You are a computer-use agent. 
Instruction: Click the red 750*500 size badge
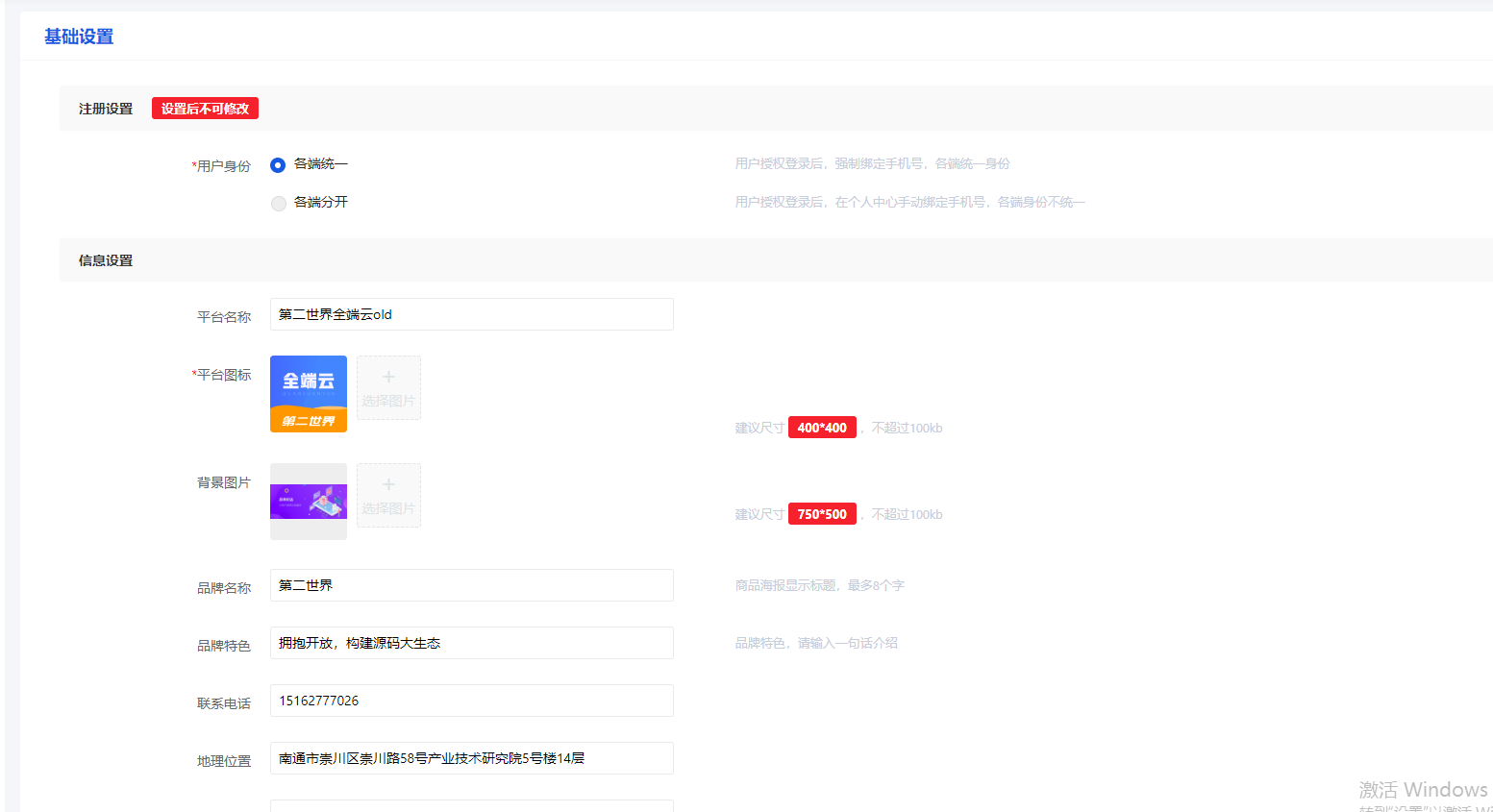[822, 514]
